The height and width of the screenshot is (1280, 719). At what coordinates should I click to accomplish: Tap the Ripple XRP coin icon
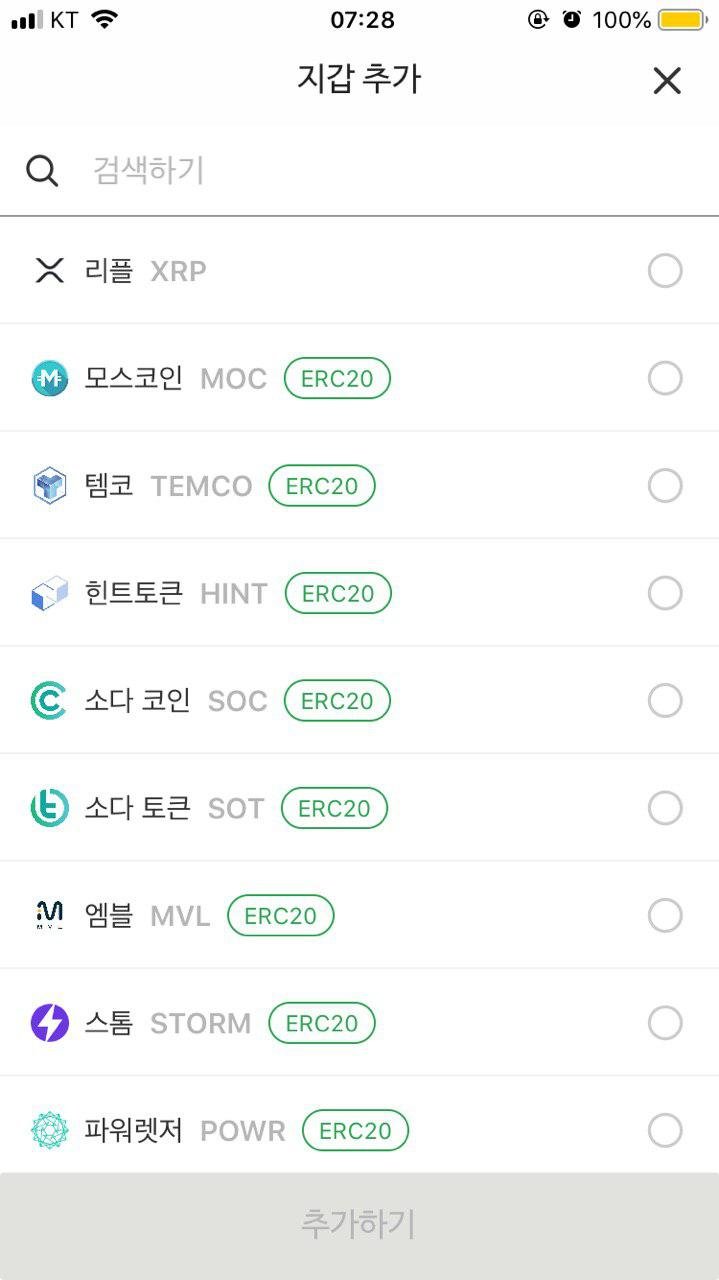[x=49, y=270]
